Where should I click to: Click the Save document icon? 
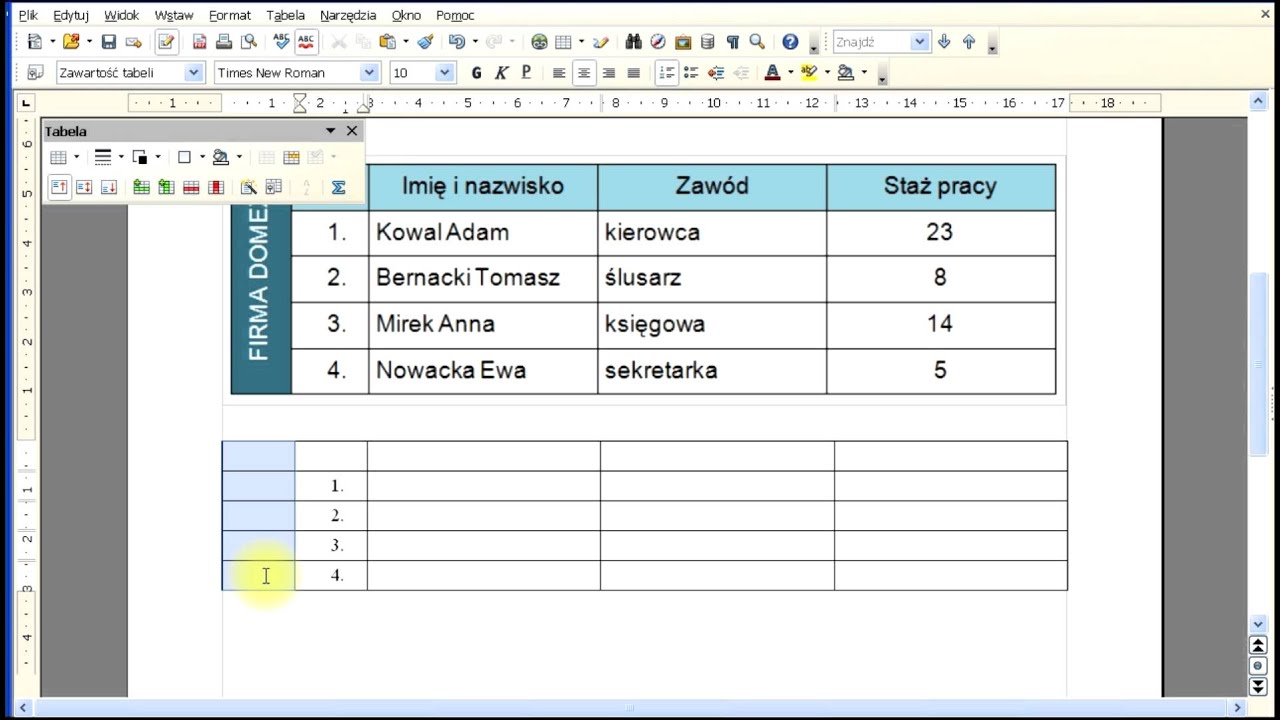(109, 42)
